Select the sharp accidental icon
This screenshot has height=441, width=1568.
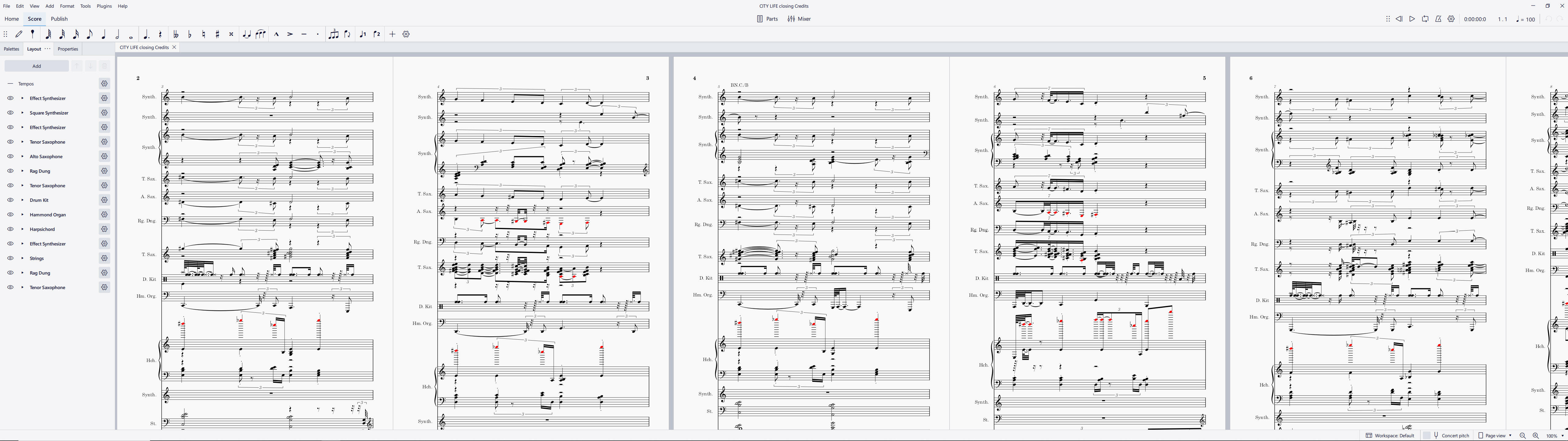tap(217, 34)
